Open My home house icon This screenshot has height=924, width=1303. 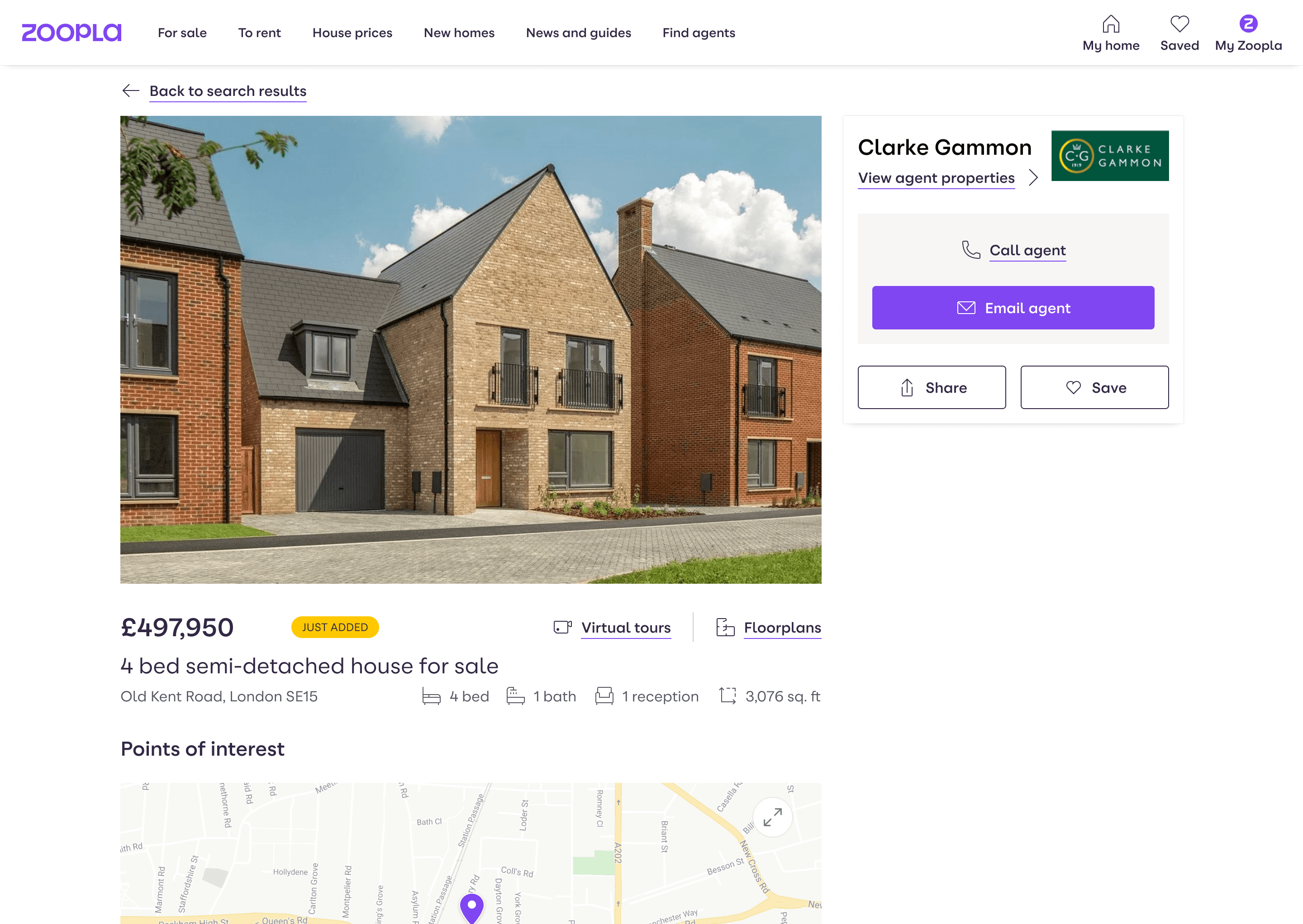pos(1111,24)
